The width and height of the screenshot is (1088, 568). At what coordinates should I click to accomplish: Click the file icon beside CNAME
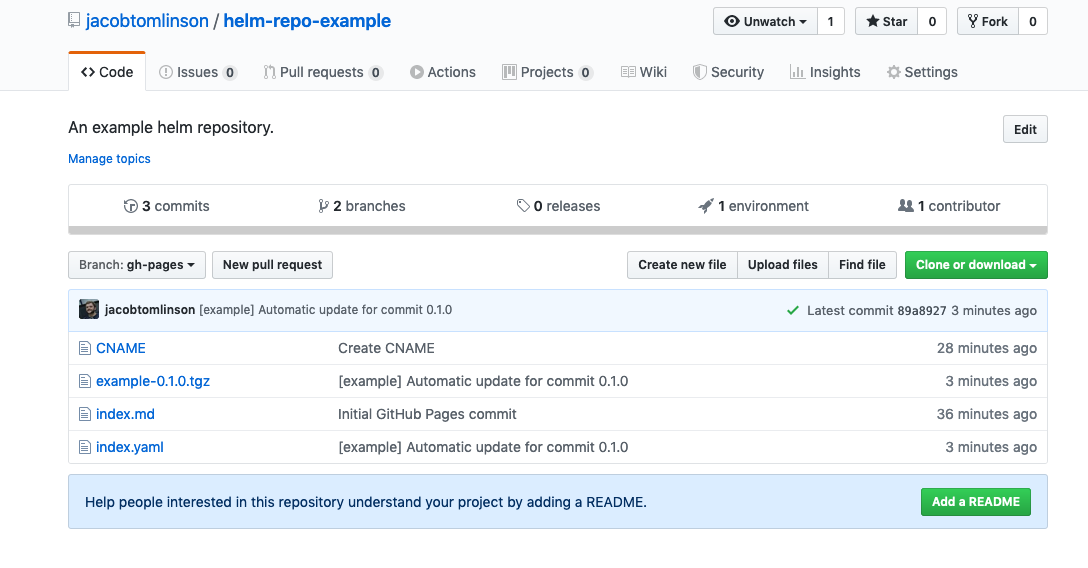[x=85, y=348]
